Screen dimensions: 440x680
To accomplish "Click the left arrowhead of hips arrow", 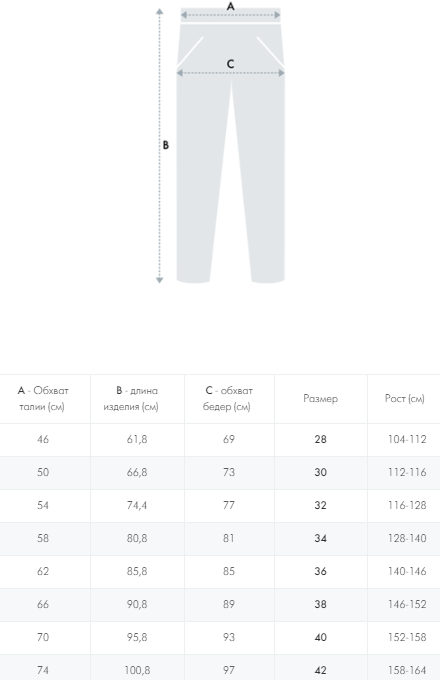I will click(180, 73).
